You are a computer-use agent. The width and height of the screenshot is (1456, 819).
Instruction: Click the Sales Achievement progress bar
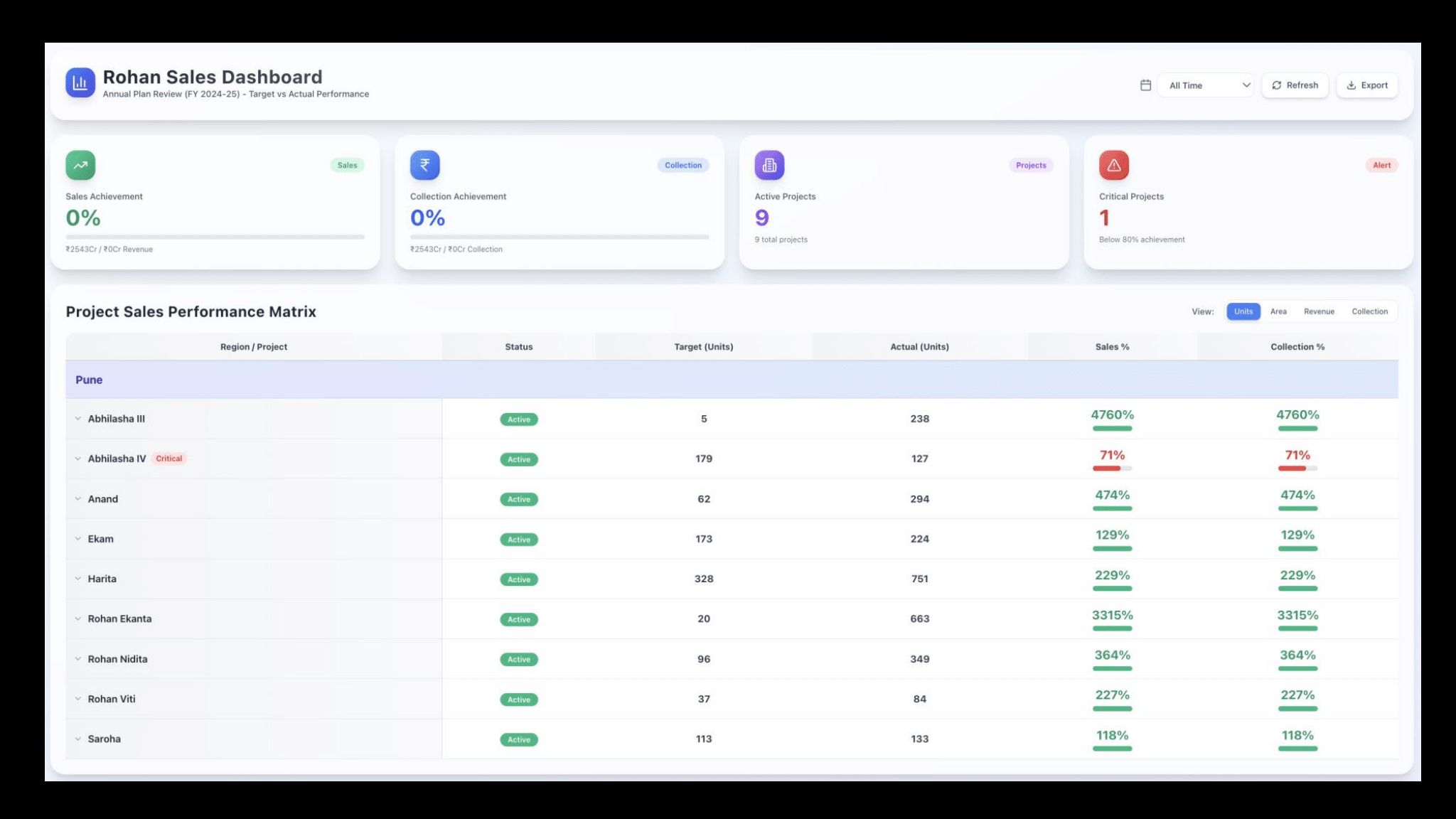[215, 237]
